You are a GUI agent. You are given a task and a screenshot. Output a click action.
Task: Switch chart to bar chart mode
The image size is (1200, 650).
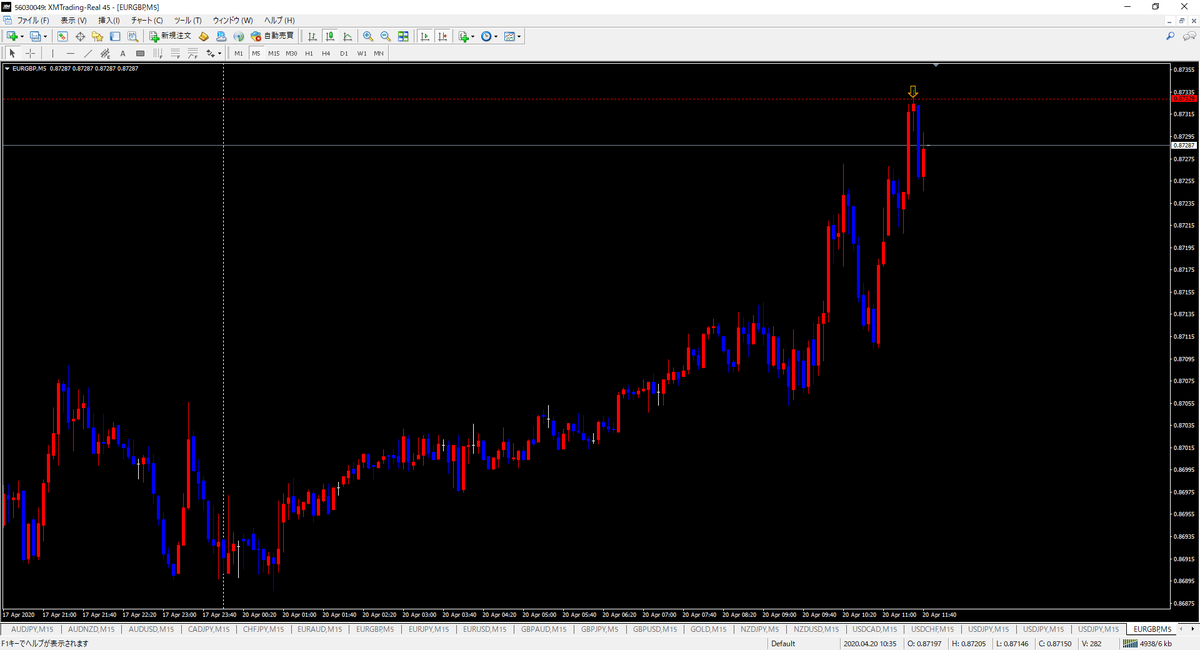click(312, 36)
